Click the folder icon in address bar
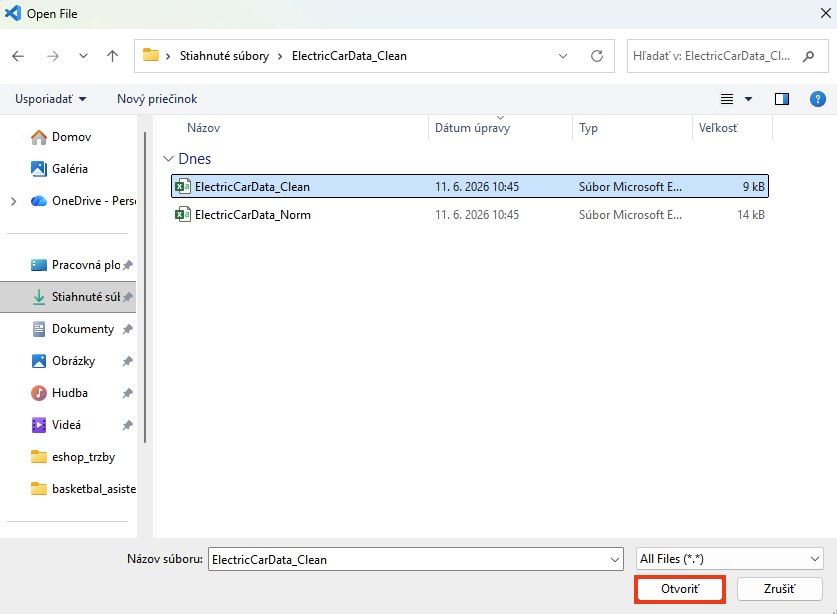837x614 pixels. [x=151, y=55]
